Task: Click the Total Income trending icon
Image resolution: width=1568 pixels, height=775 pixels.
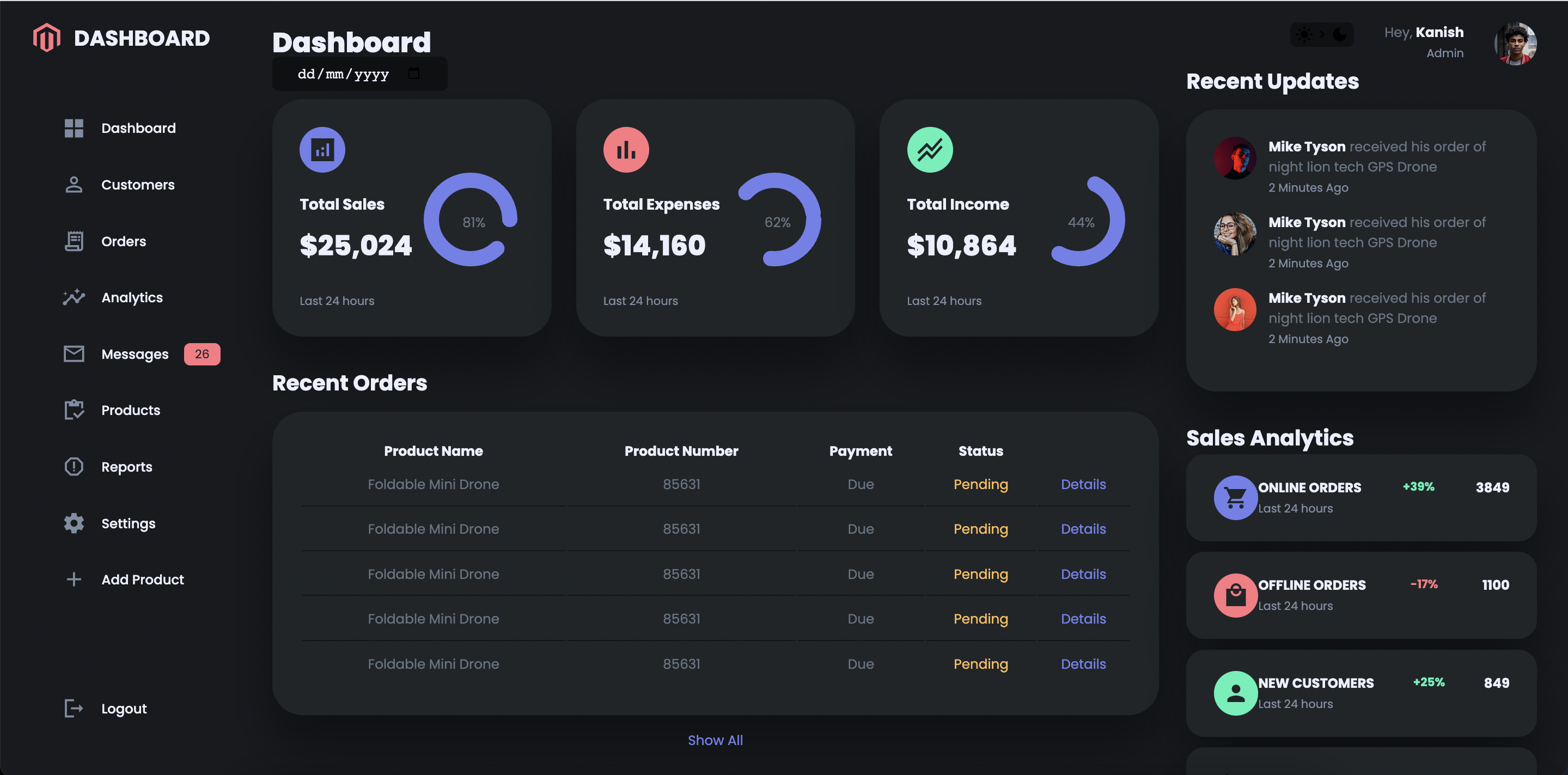Action: coord(930,150)
